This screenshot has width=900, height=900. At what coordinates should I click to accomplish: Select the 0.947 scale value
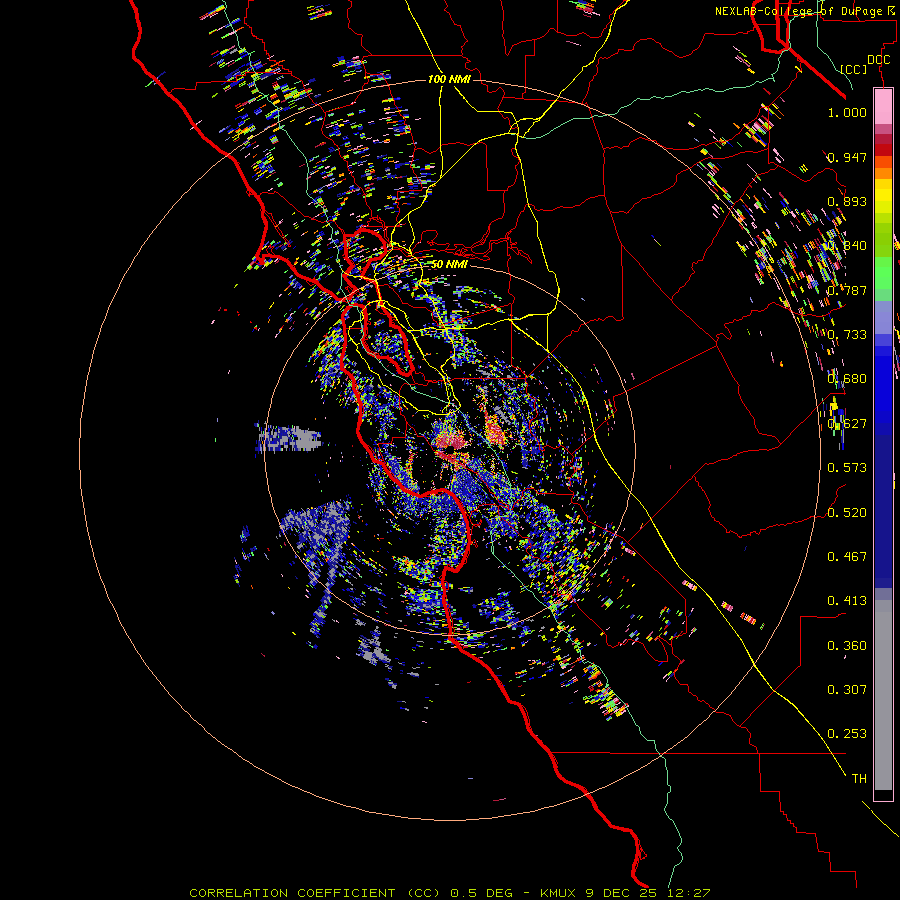coord(847,157)
